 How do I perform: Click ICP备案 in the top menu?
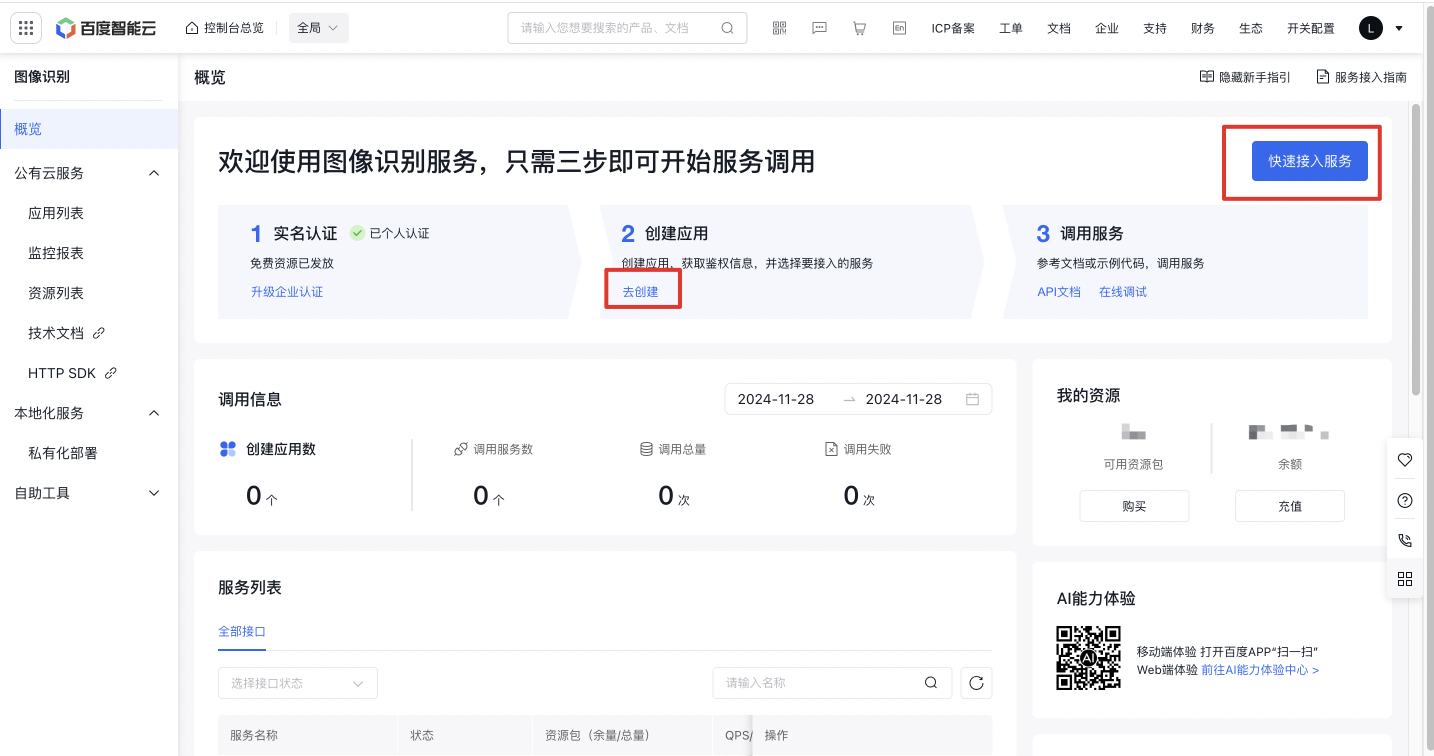pyautogui.click(x=953, y=28)
